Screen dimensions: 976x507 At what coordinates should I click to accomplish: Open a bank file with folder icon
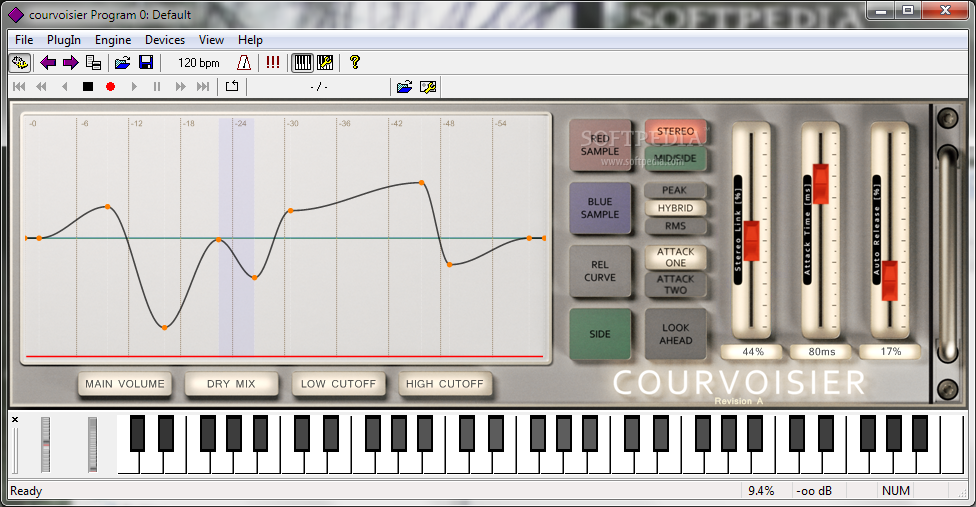click(x=123, y=62)
